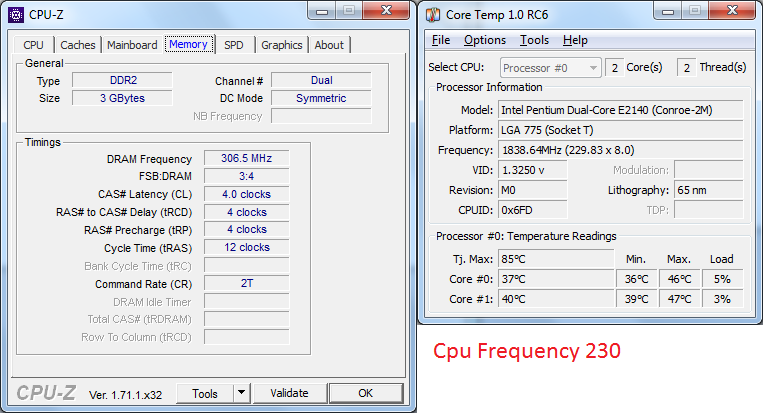Click the empty Bank Cycle Time (tRC) field
This screenshot has width=763, height=418.
[247, 266]
